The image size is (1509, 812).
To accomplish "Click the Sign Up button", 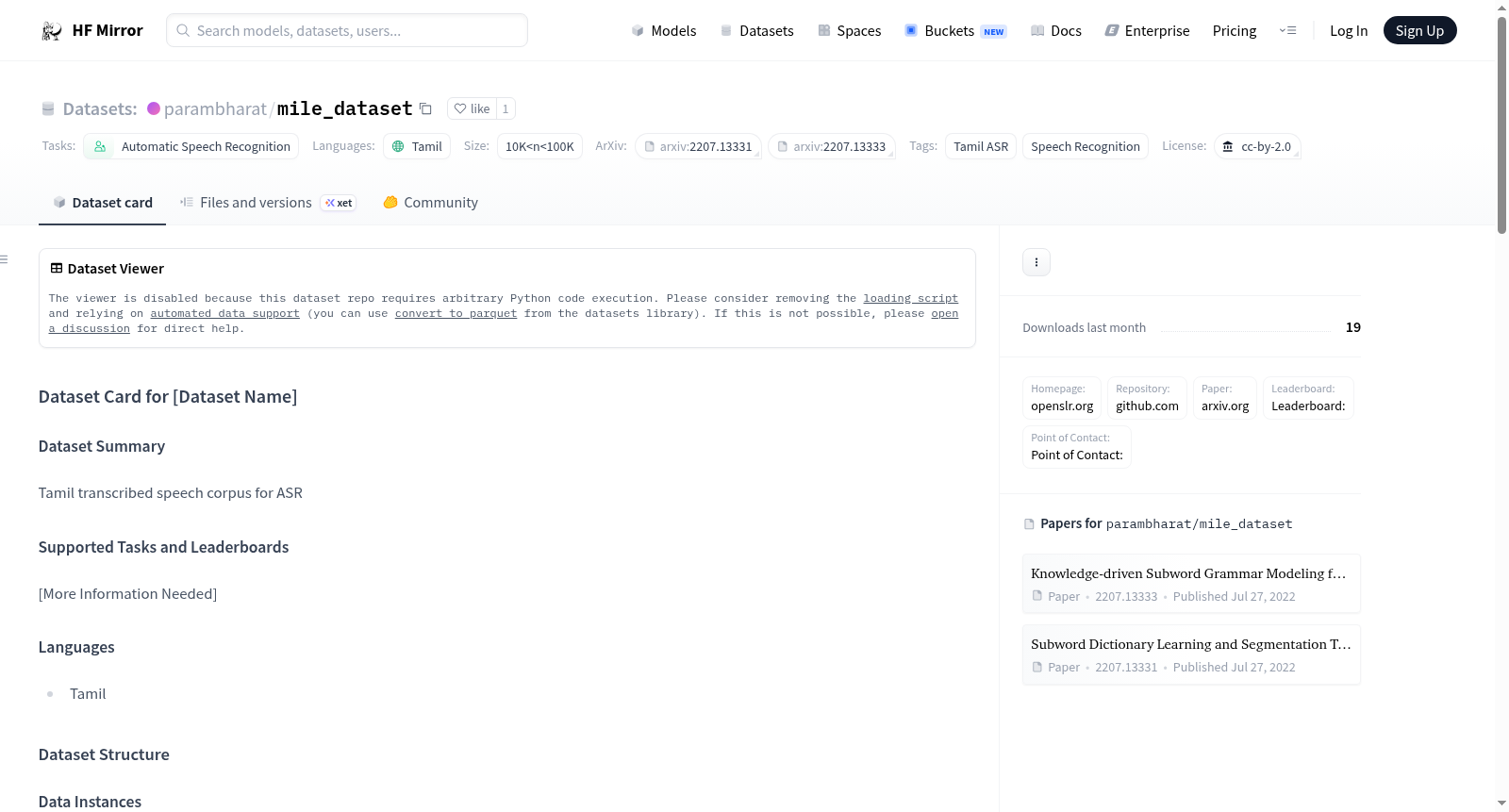I will coord(1419,31).
